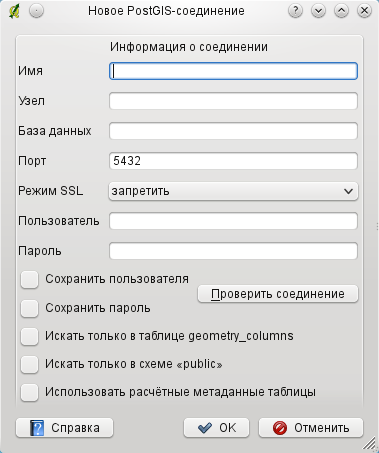Click the upward chevron title bar button

(x=341, y=11)
